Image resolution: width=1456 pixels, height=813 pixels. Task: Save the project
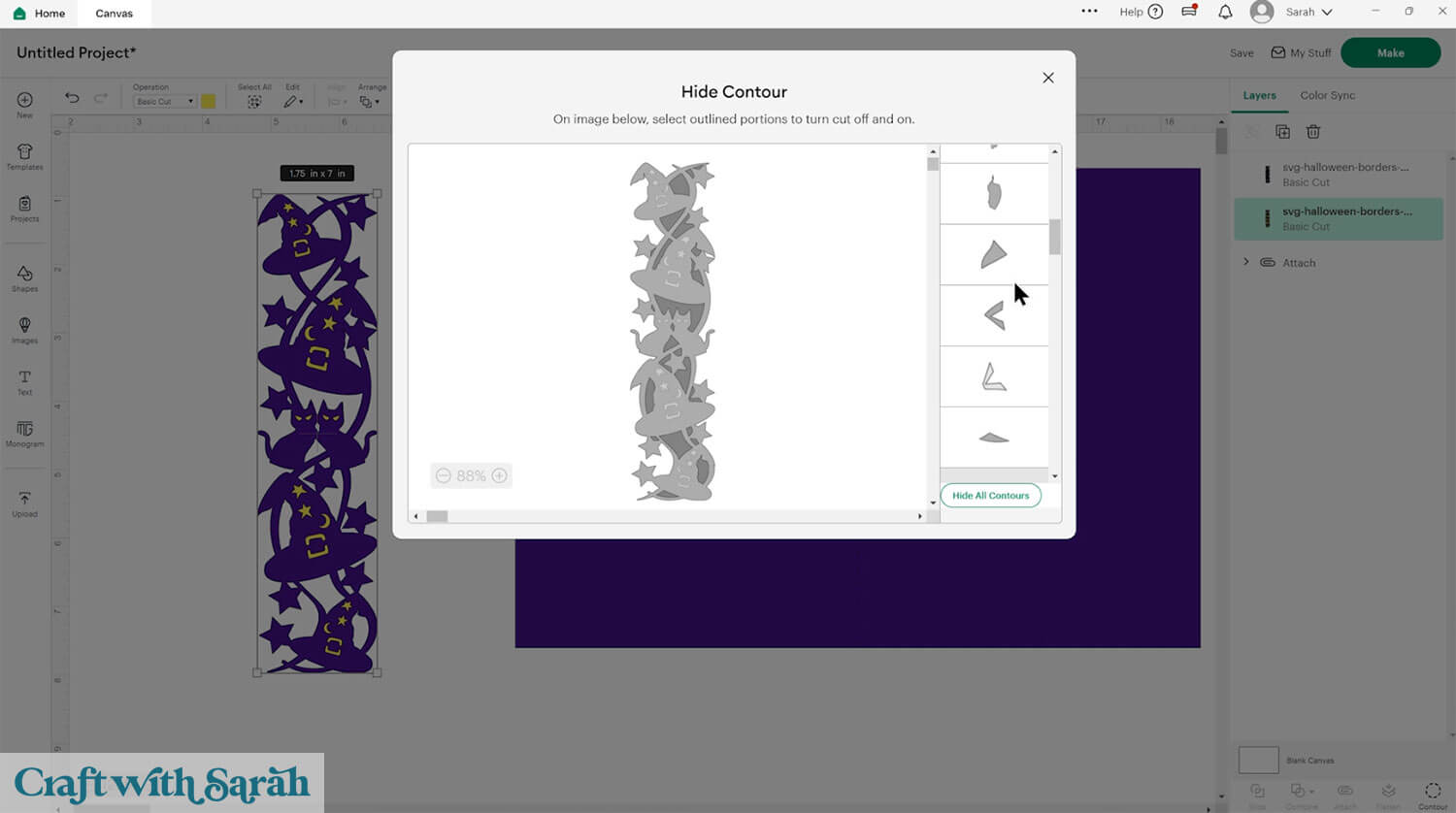[1241, 53]
